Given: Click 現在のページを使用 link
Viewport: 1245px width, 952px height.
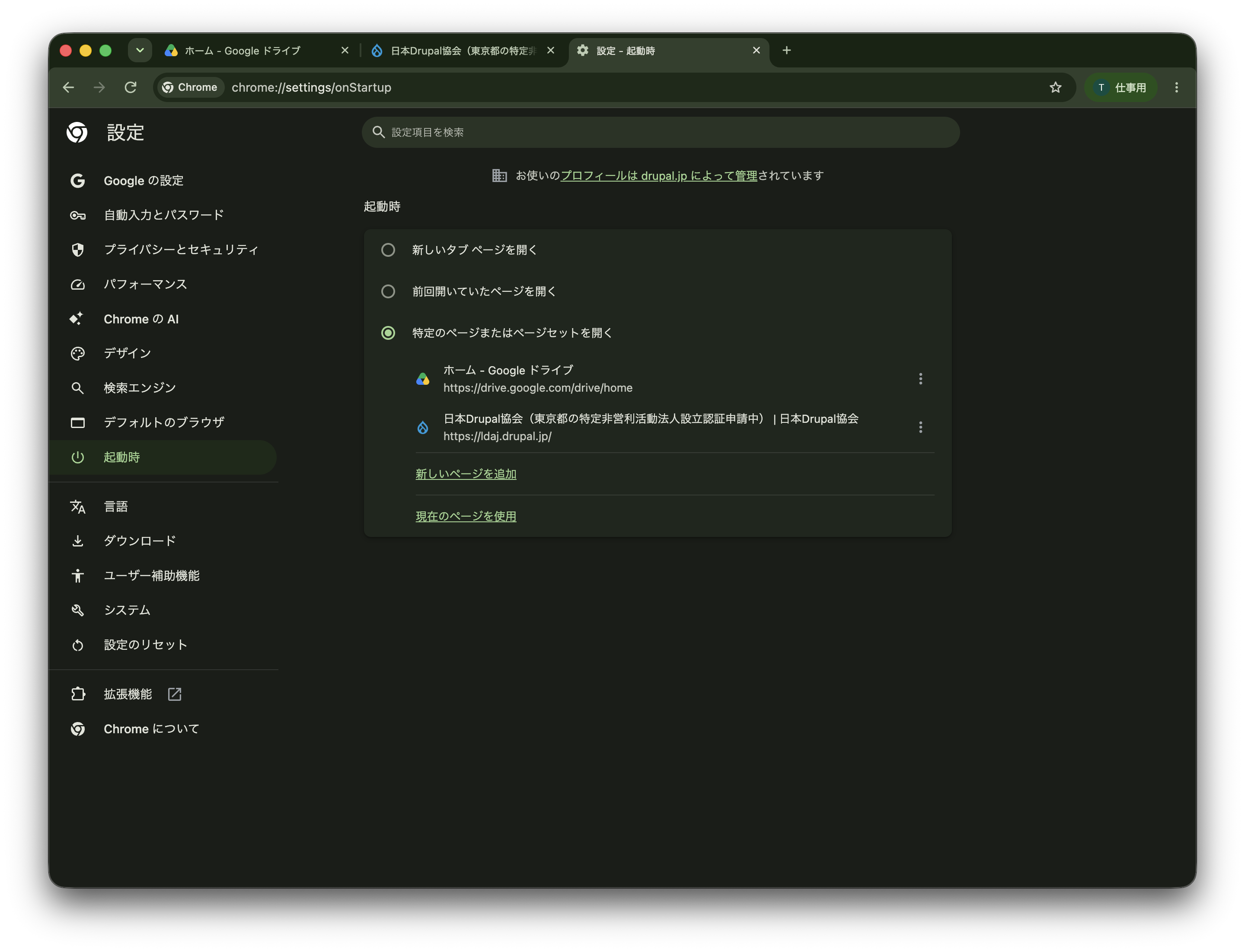Looking at the screenshot, I should coord(466,516).
